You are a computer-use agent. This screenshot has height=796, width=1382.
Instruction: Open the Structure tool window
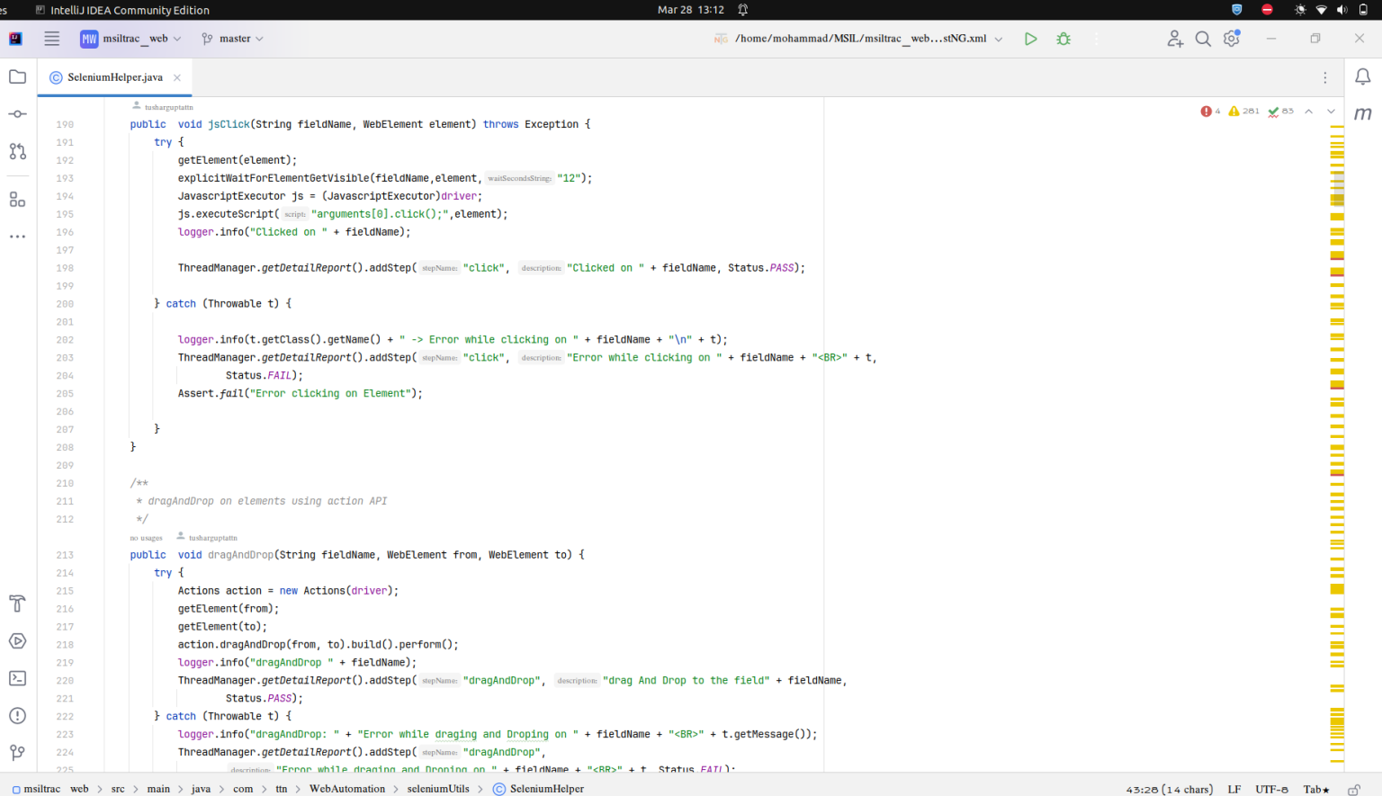click(16, 198)
